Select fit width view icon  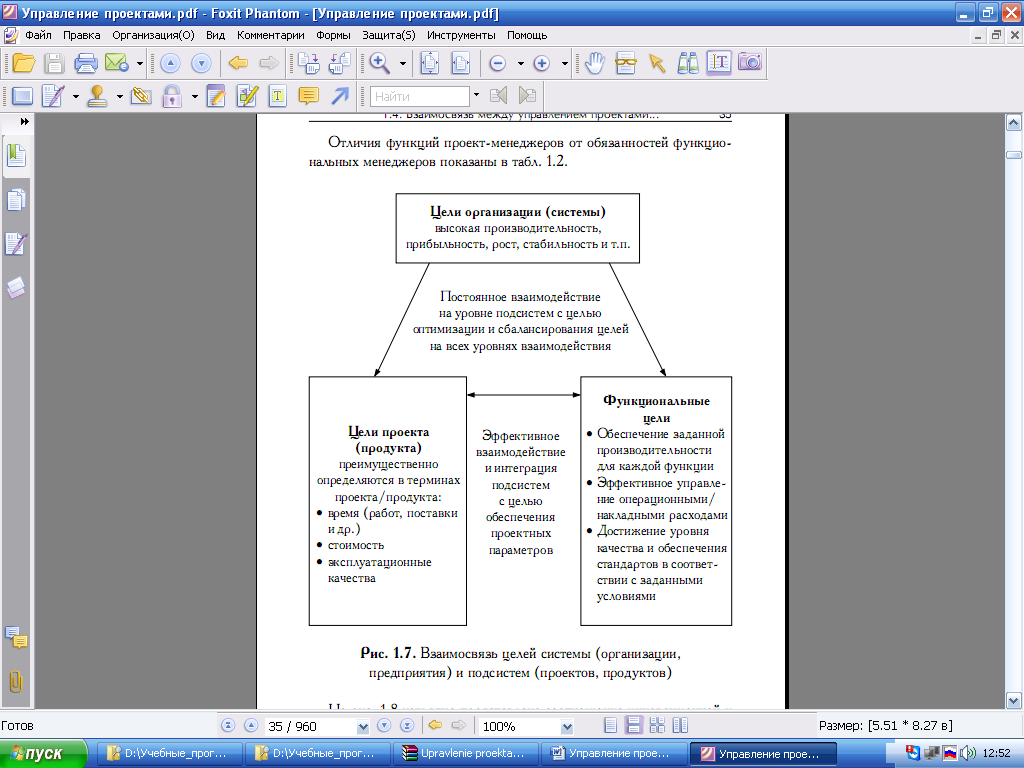tap(461, 63)
